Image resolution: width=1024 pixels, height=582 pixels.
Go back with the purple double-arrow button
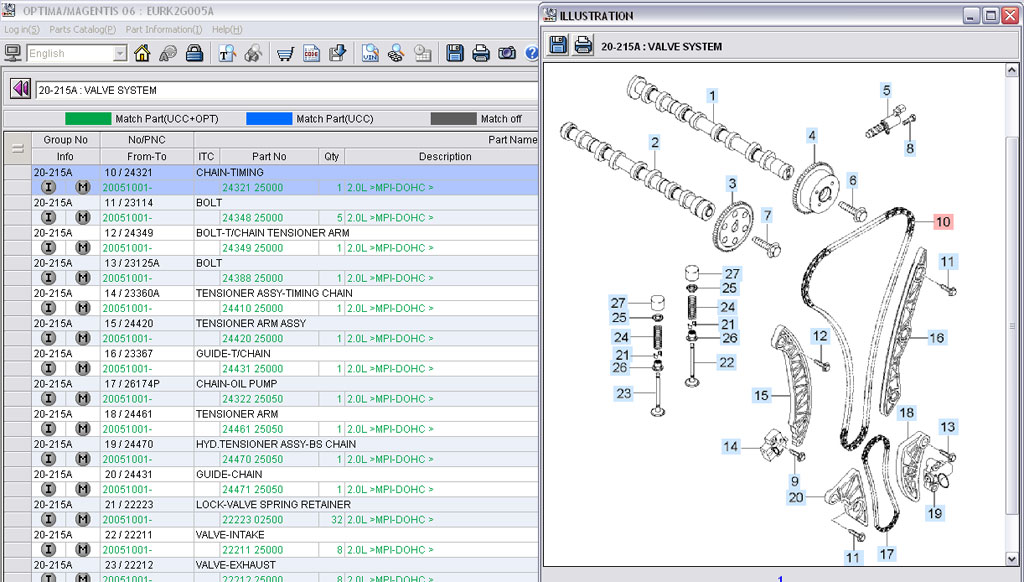click(x=20, y=89)
